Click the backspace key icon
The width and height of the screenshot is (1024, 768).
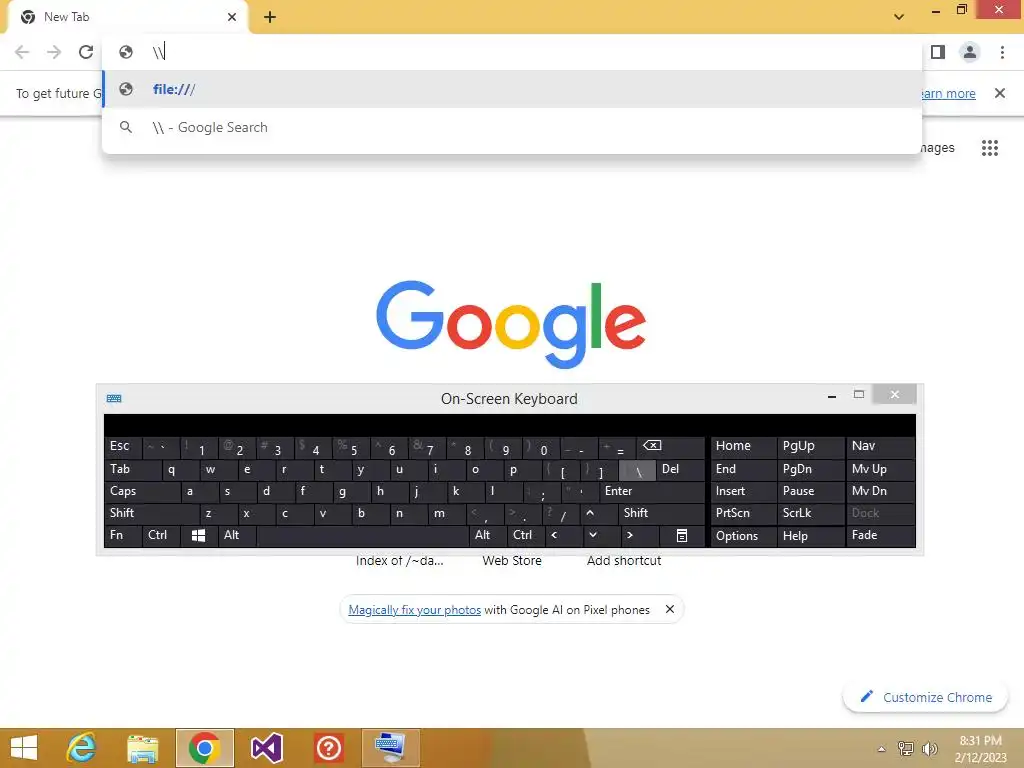click(x=671, y=447)
